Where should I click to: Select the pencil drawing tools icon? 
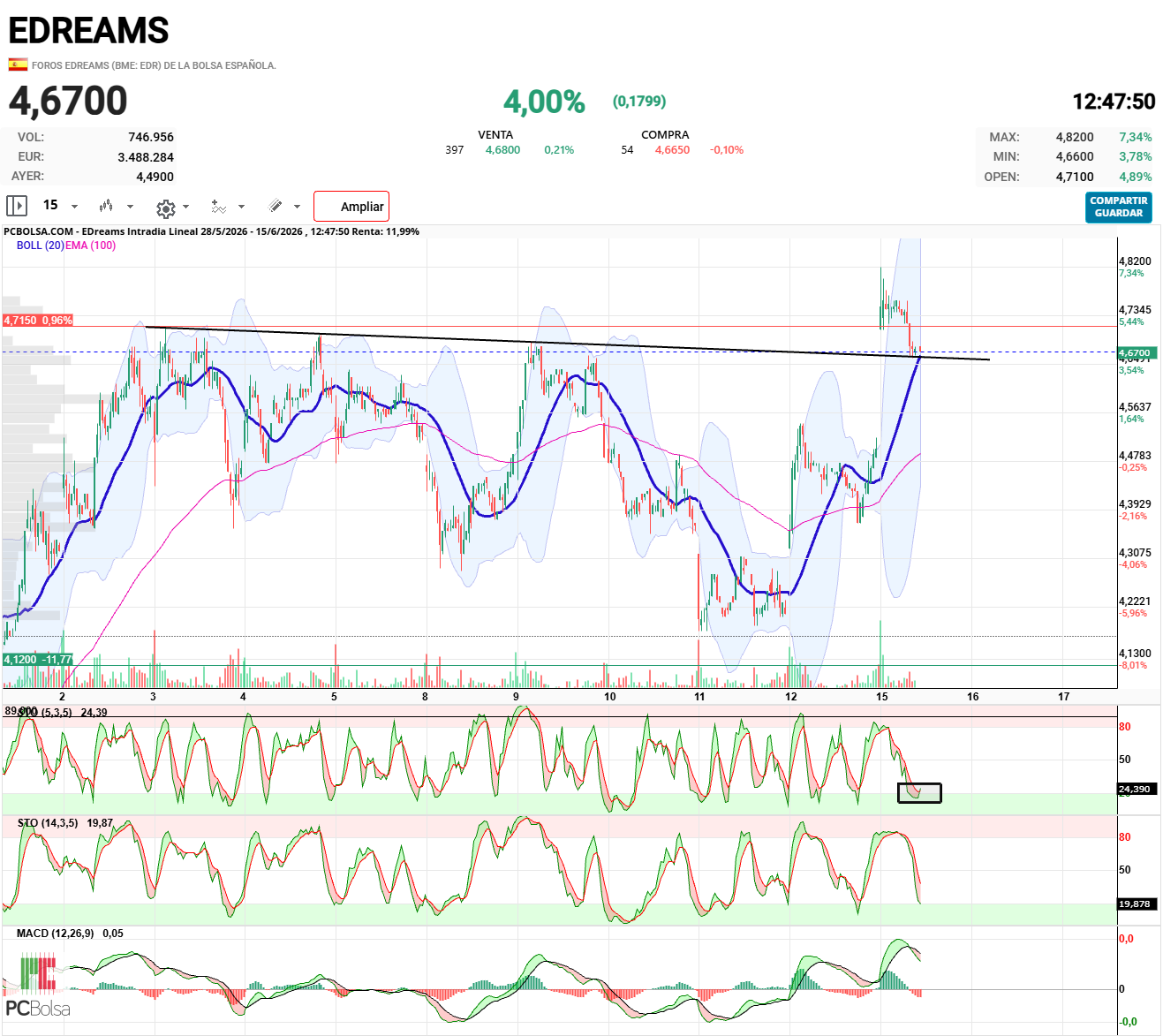[x=276, y=206]
